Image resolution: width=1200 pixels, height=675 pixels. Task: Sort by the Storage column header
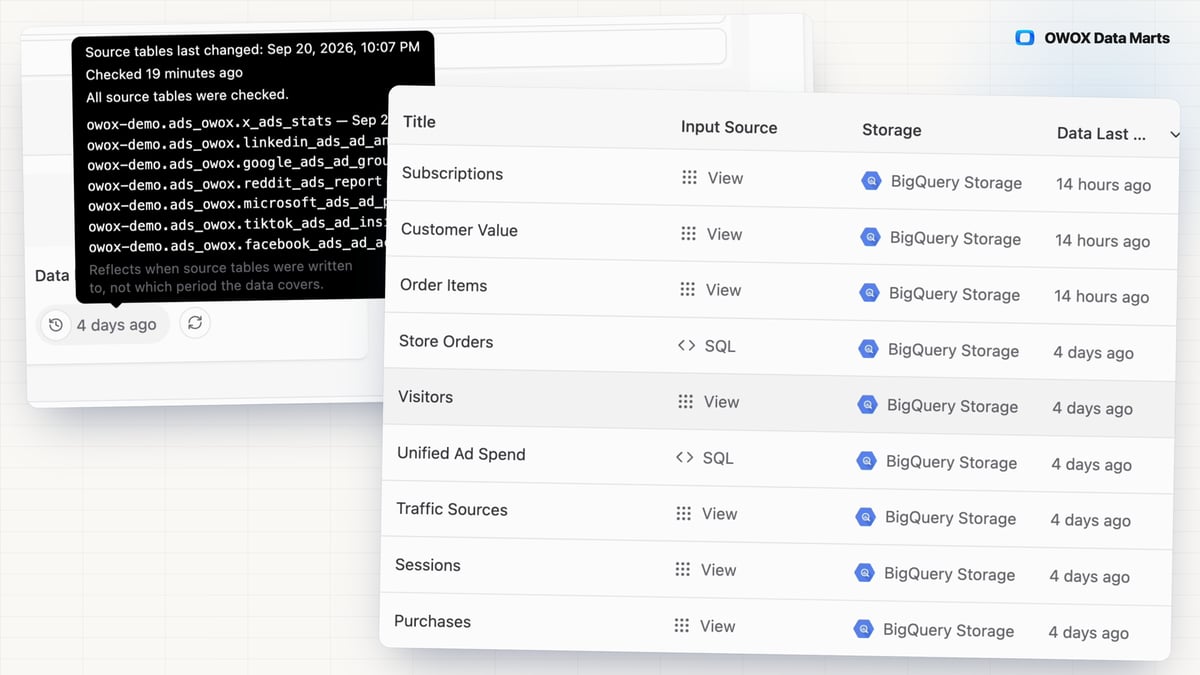tap(892, 130)
